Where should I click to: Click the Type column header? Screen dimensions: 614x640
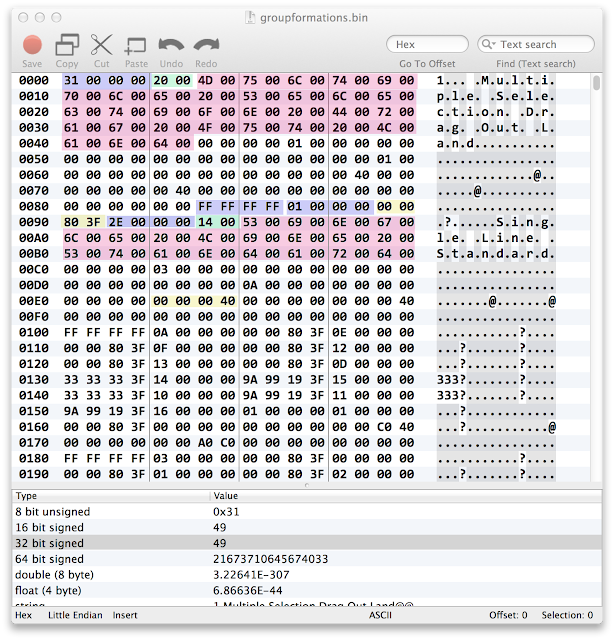111,496
